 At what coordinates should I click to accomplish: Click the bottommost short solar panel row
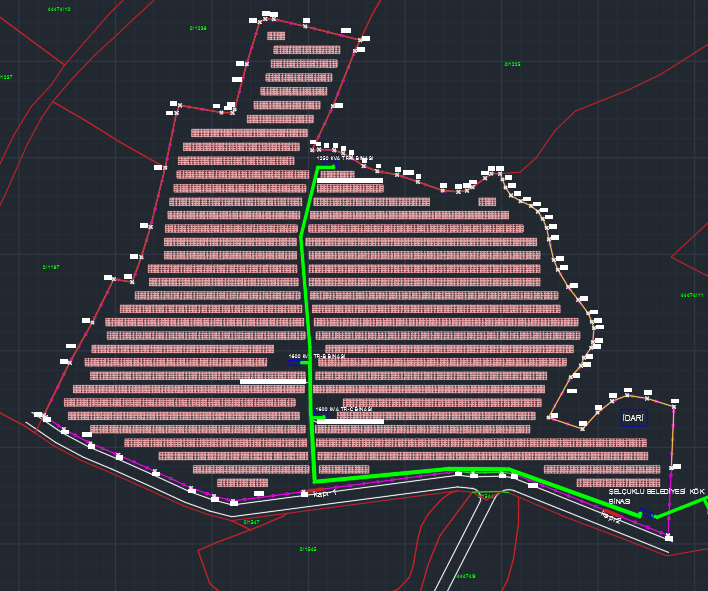click(242, 482)
